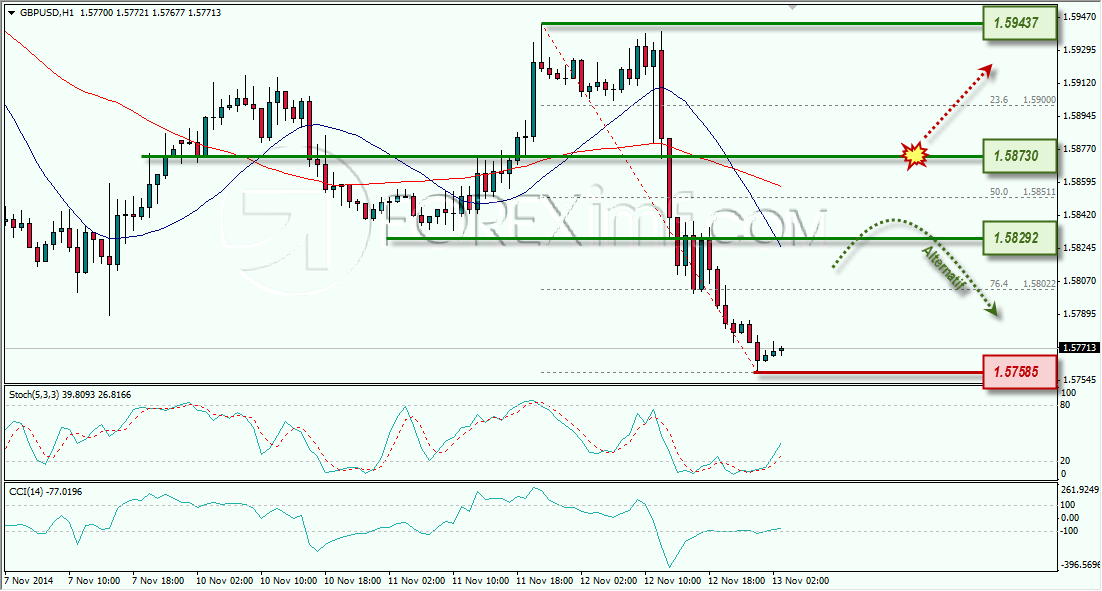Click price axis value 1.58595
The width and height of the screenshot is (1102, 591).
1080,181
